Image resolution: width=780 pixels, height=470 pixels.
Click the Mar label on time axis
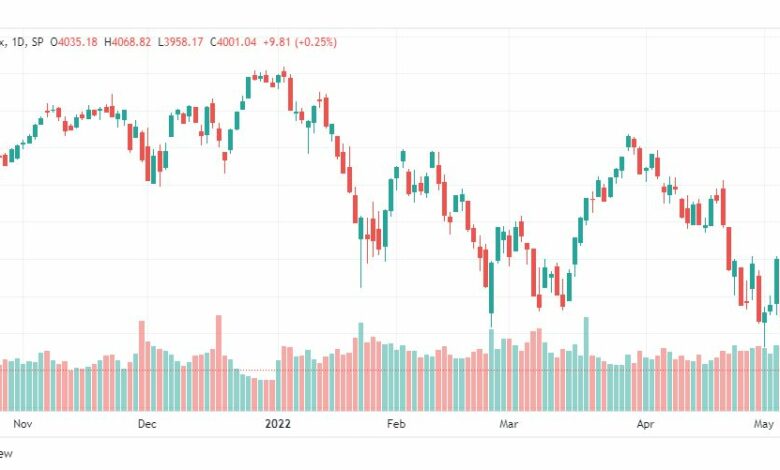pyautogui.click(x=508, y=424)
